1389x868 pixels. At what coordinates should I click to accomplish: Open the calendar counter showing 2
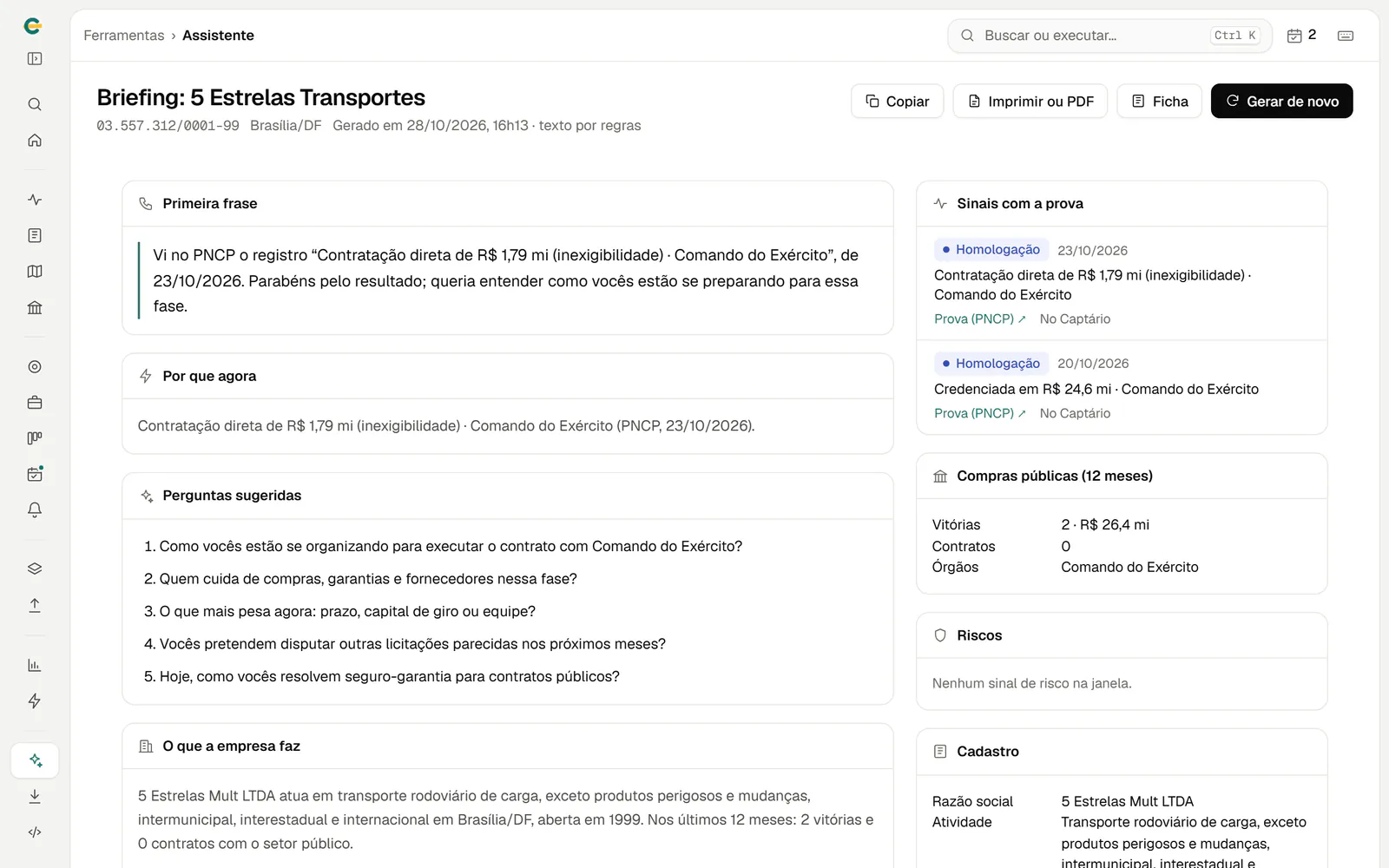(x=1301, y=36)
